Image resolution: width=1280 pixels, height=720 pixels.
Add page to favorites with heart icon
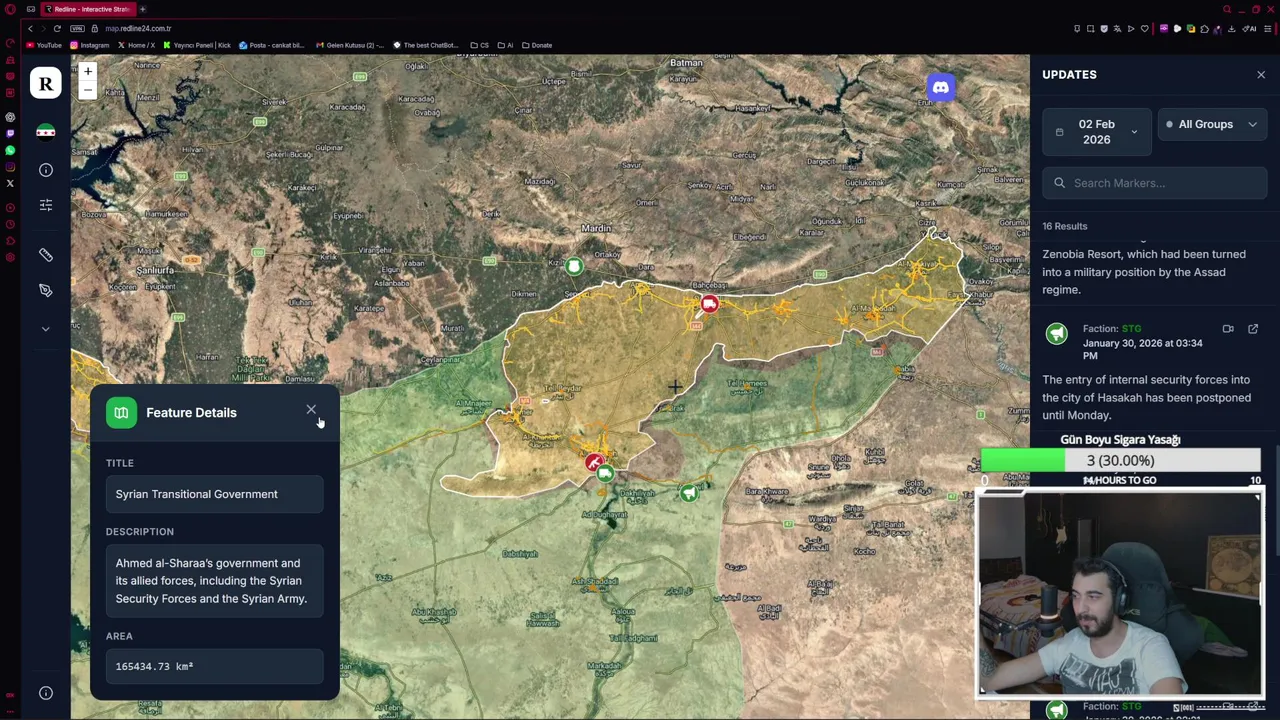click(1145, 29)
